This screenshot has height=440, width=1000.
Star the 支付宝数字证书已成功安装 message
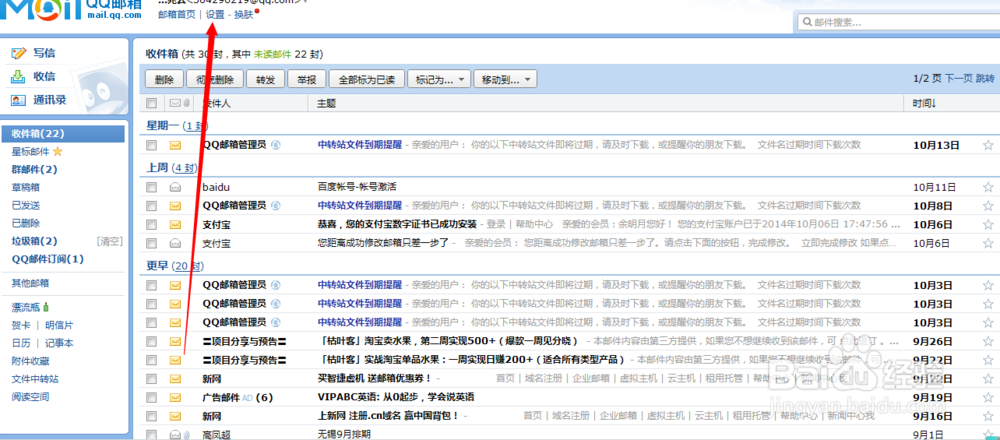[x=988, y=224]
